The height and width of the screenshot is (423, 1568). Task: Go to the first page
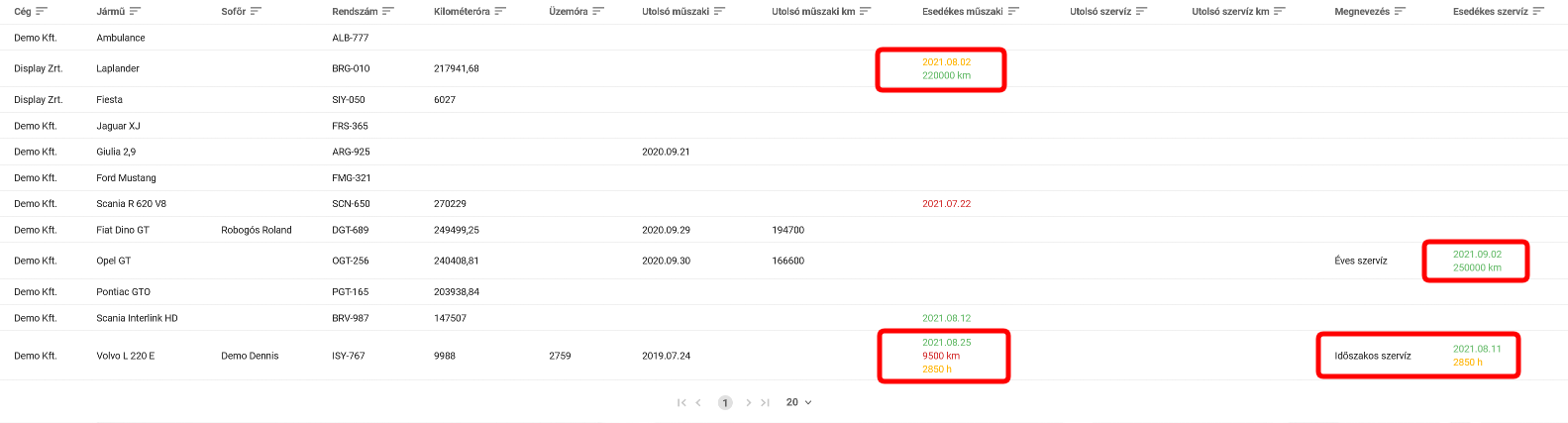click(x=681, y=402)
